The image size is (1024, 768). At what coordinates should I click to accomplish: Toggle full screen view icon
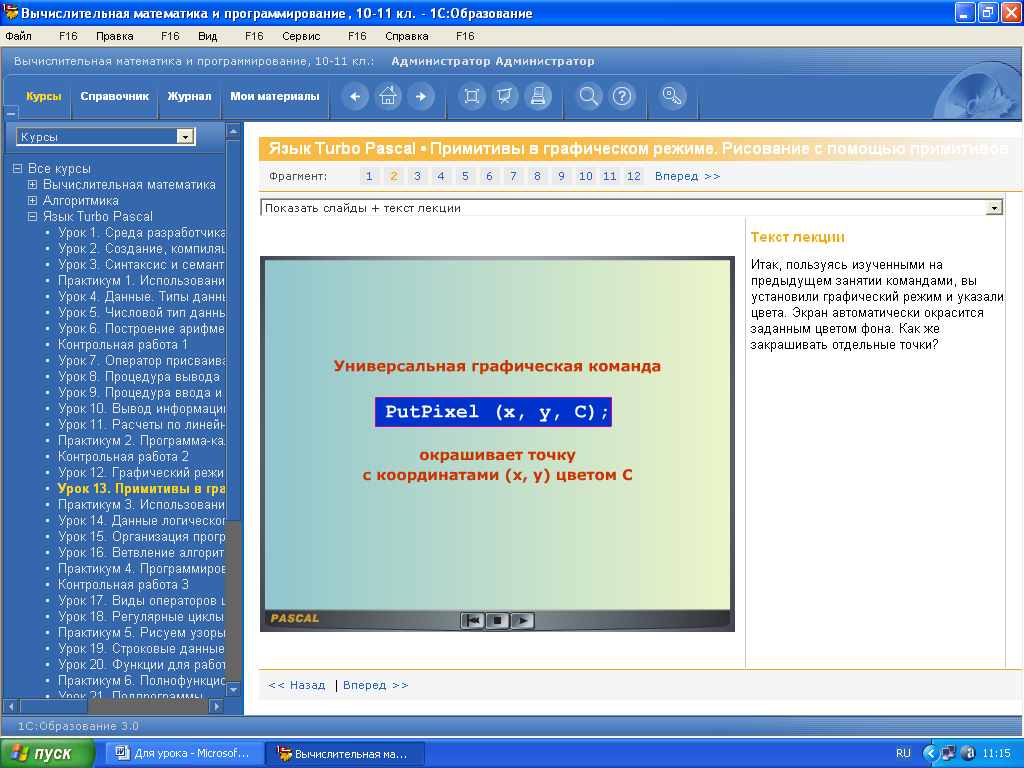(x=472, y=97)
